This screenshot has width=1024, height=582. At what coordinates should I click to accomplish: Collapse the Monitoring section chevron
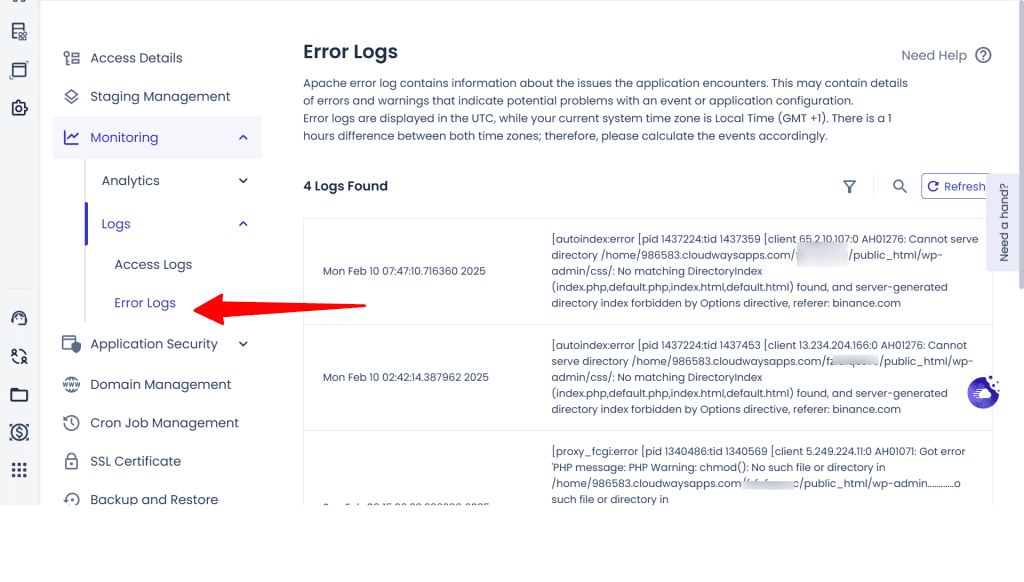point(243,138)
